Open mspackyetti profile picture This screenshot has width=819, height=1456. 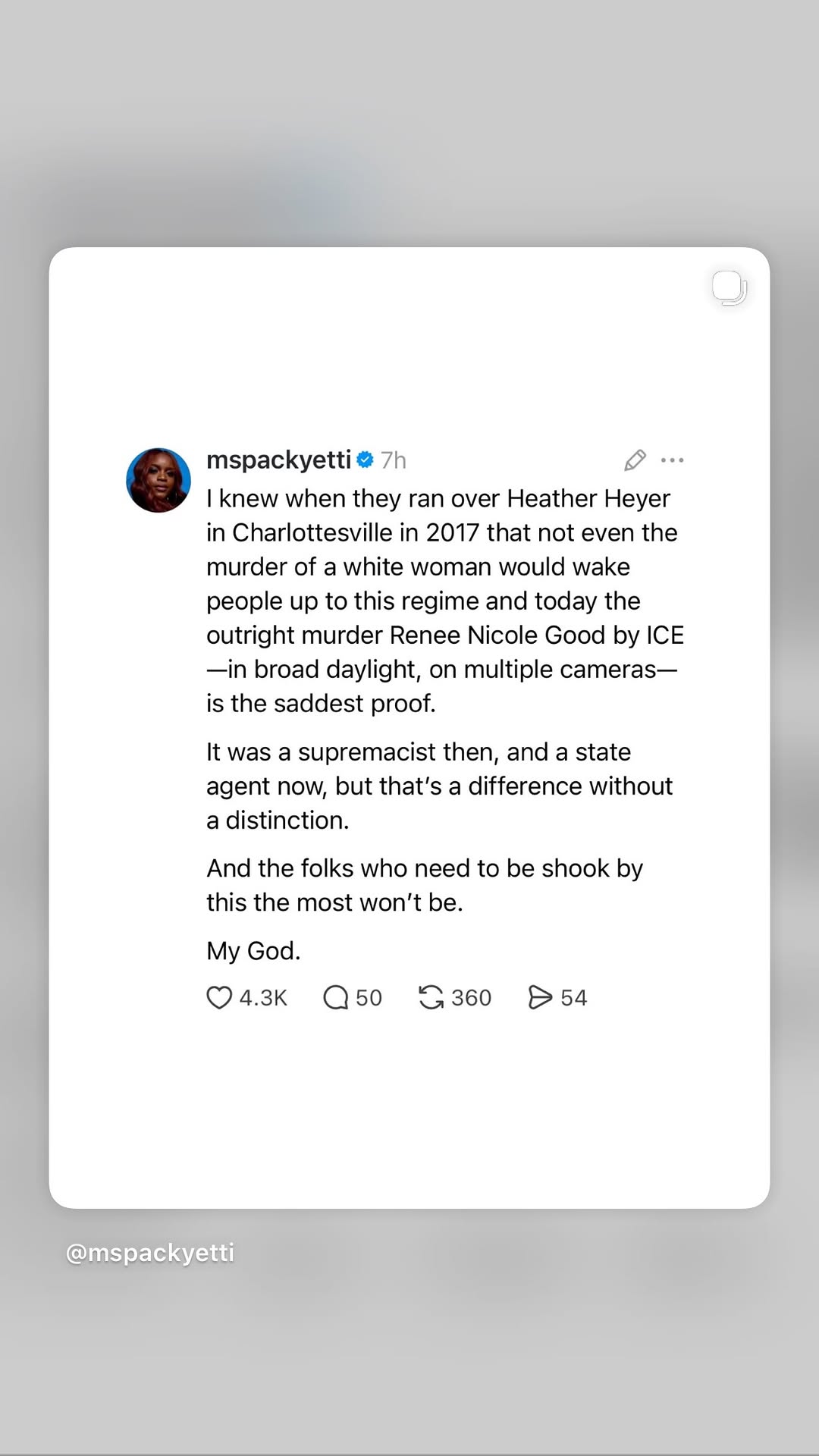point(158,480)
